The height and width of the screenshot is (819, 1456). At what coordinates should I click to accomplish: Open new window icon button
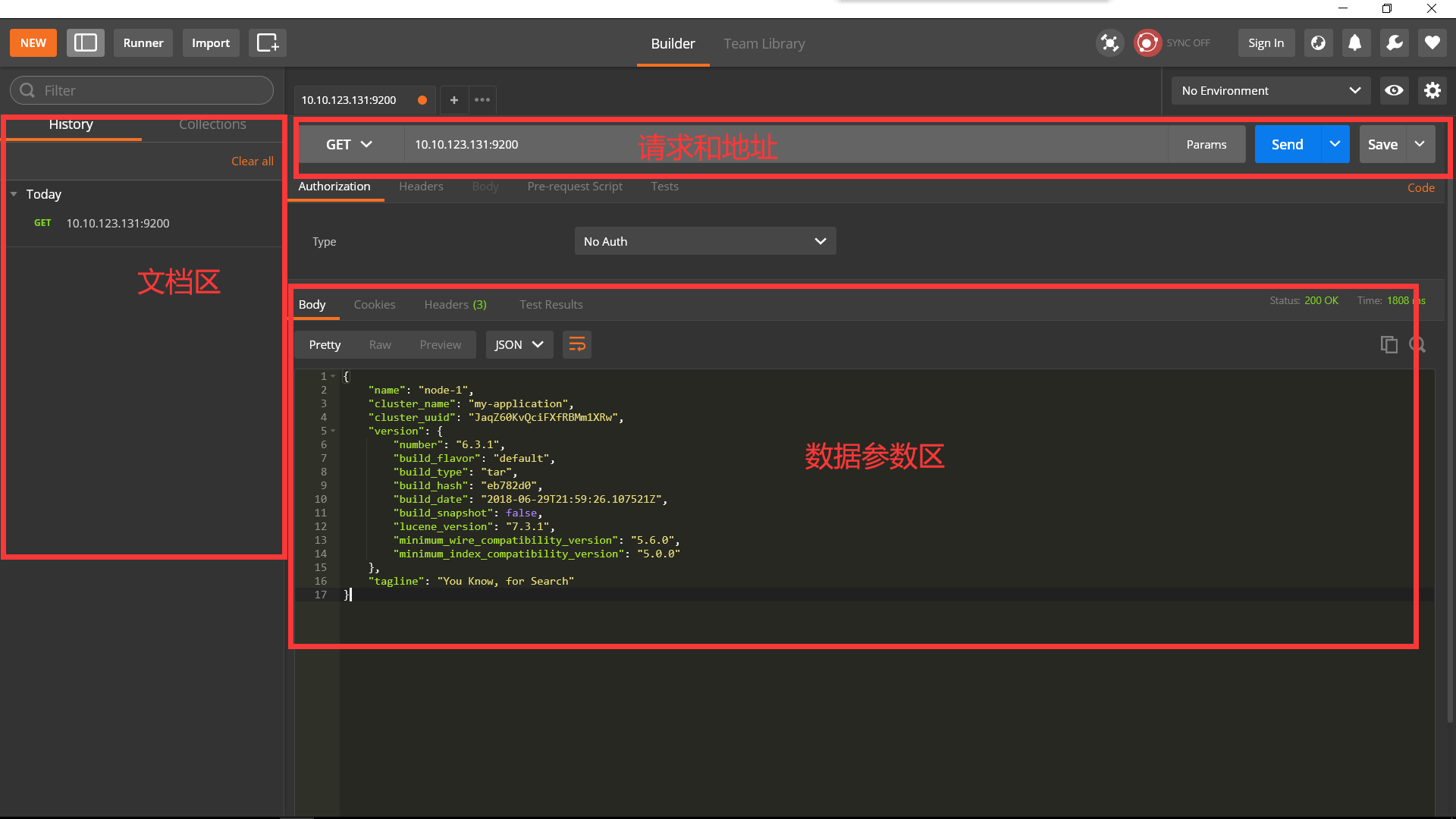[x=268, y=43]
